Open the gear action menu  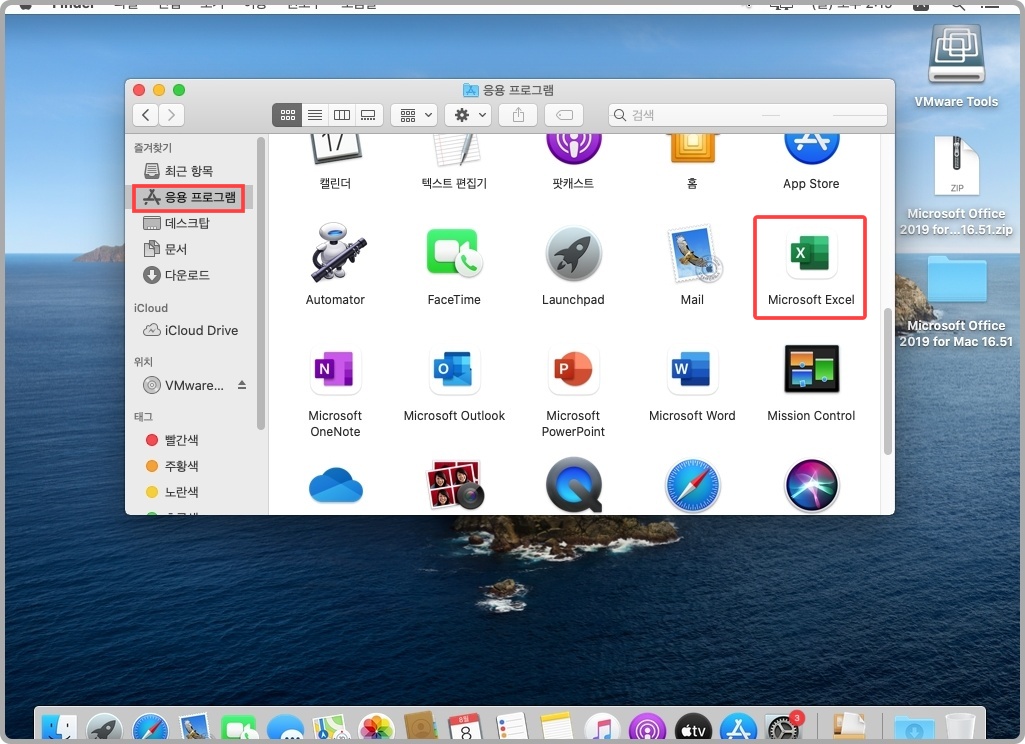coord(468,115)
